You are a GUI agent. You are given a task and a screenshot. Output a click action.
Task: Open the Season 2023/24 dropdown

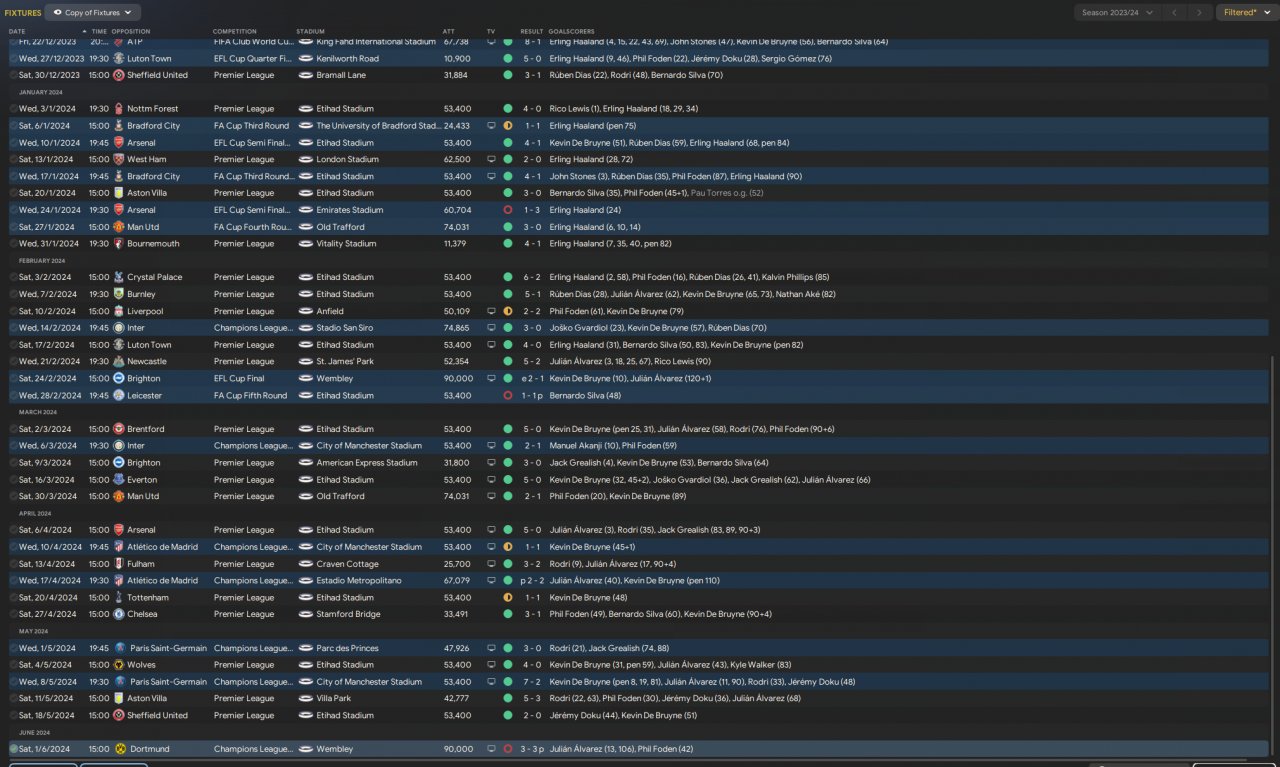(x=1117, y=13)
